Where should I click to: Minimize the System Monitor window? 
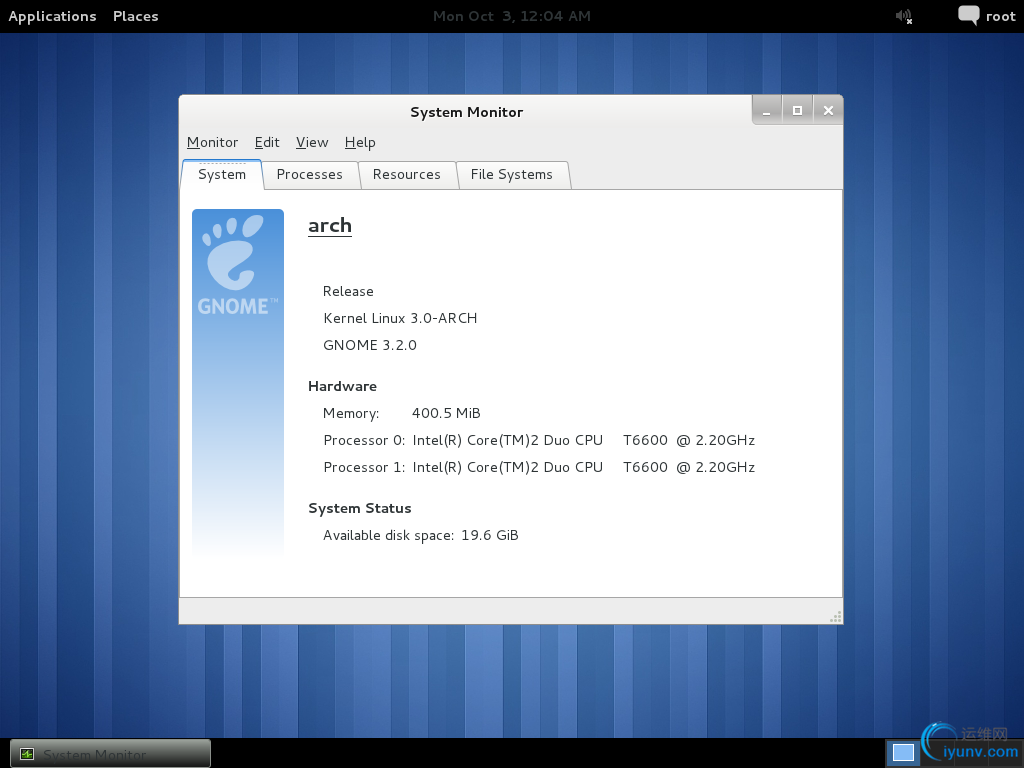tap(767, 110)
